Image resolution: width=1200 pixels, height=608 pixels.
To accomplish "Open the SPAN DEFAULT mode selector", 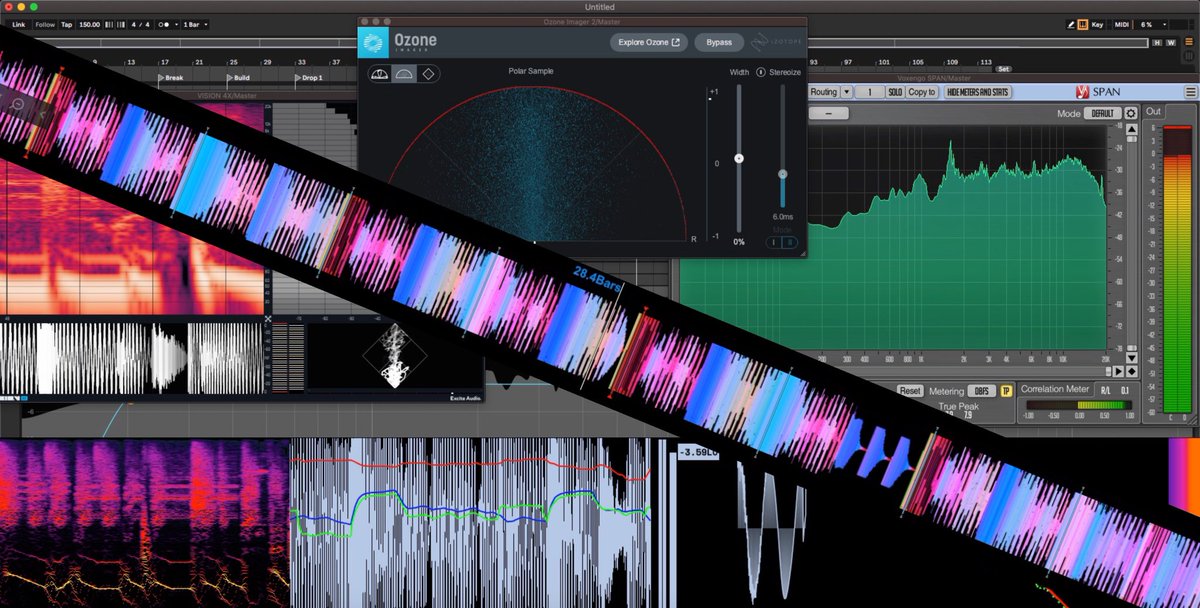I will coord(1103,114).
